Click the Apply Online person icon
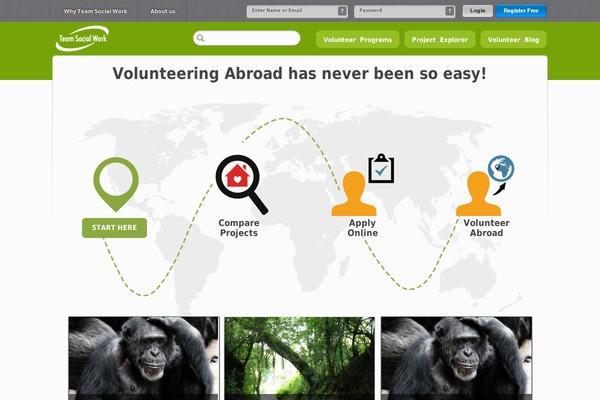The image size is (600, 400). point(354,194)
